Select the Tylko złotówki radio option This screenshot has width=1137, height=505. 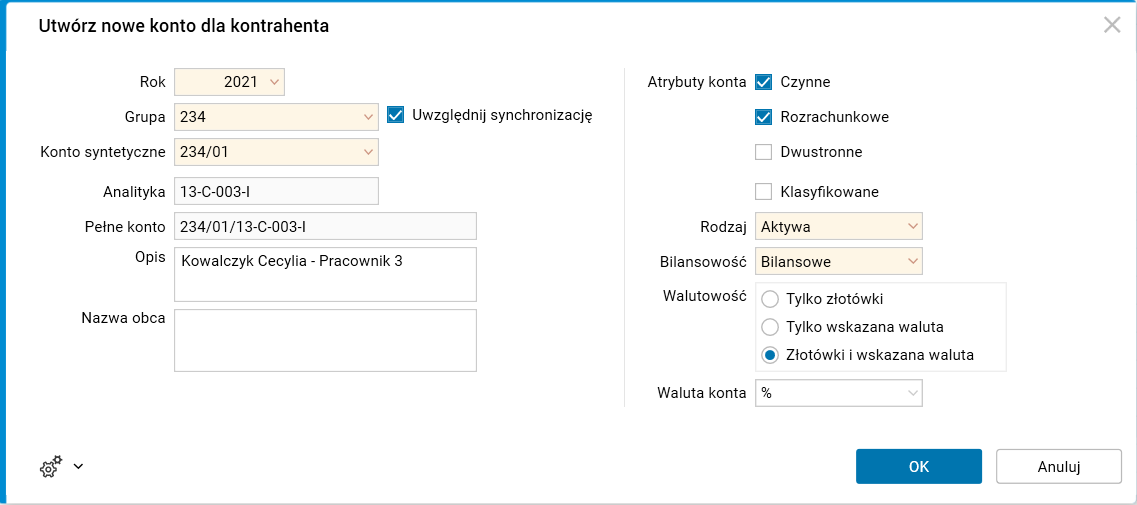(x=770, y=299)
